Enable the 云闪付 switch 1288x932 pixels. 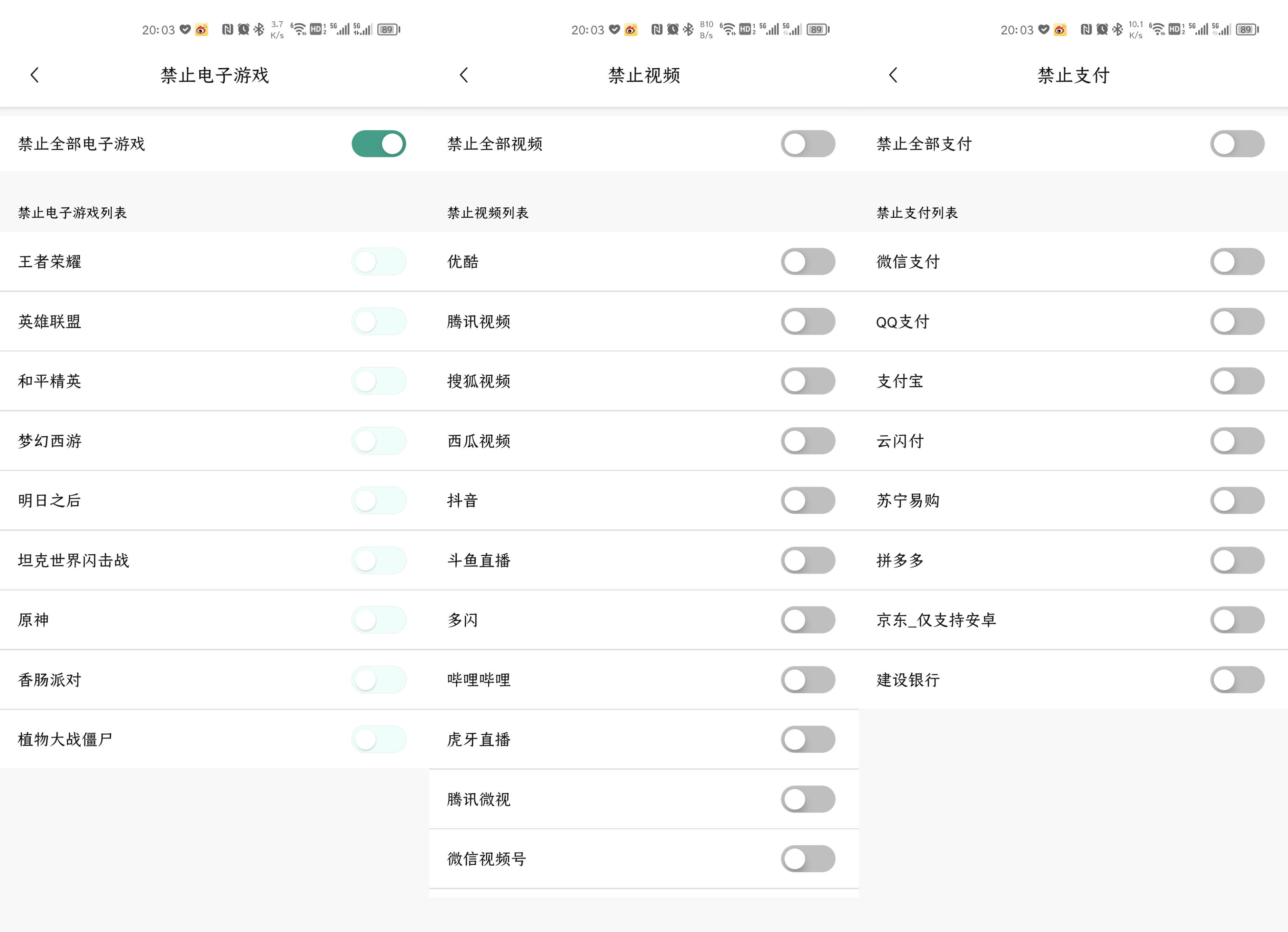tap(1238, 441)
